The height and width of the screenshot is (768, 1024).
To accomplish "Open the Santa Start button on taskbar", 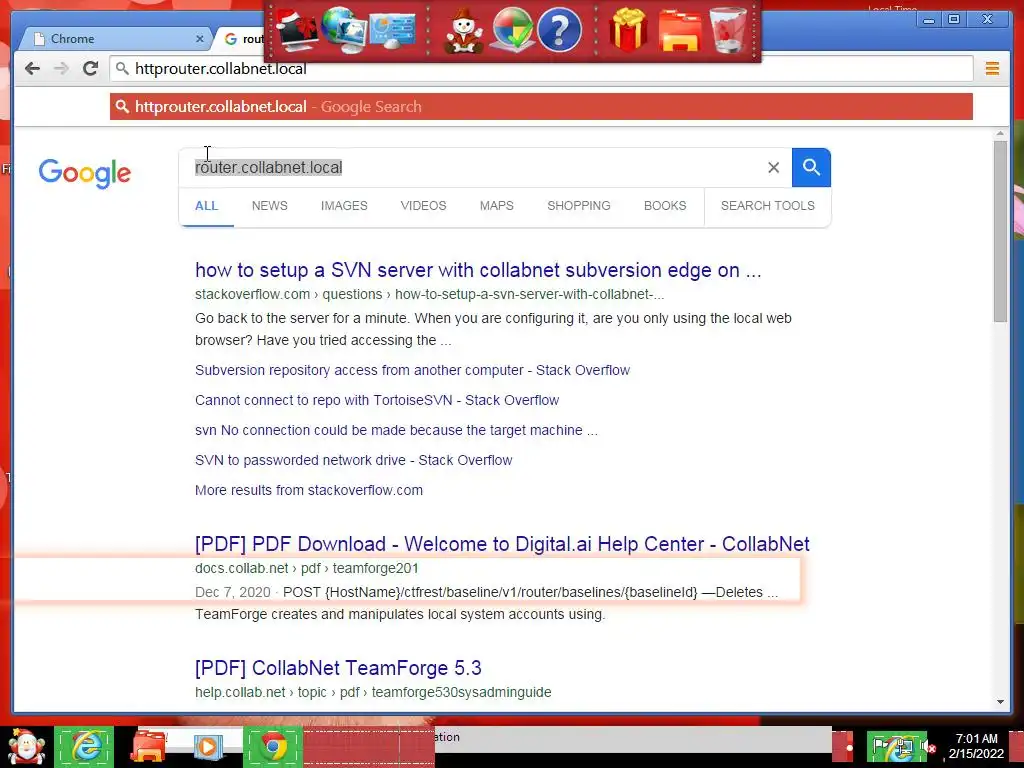I will [26, 746].
